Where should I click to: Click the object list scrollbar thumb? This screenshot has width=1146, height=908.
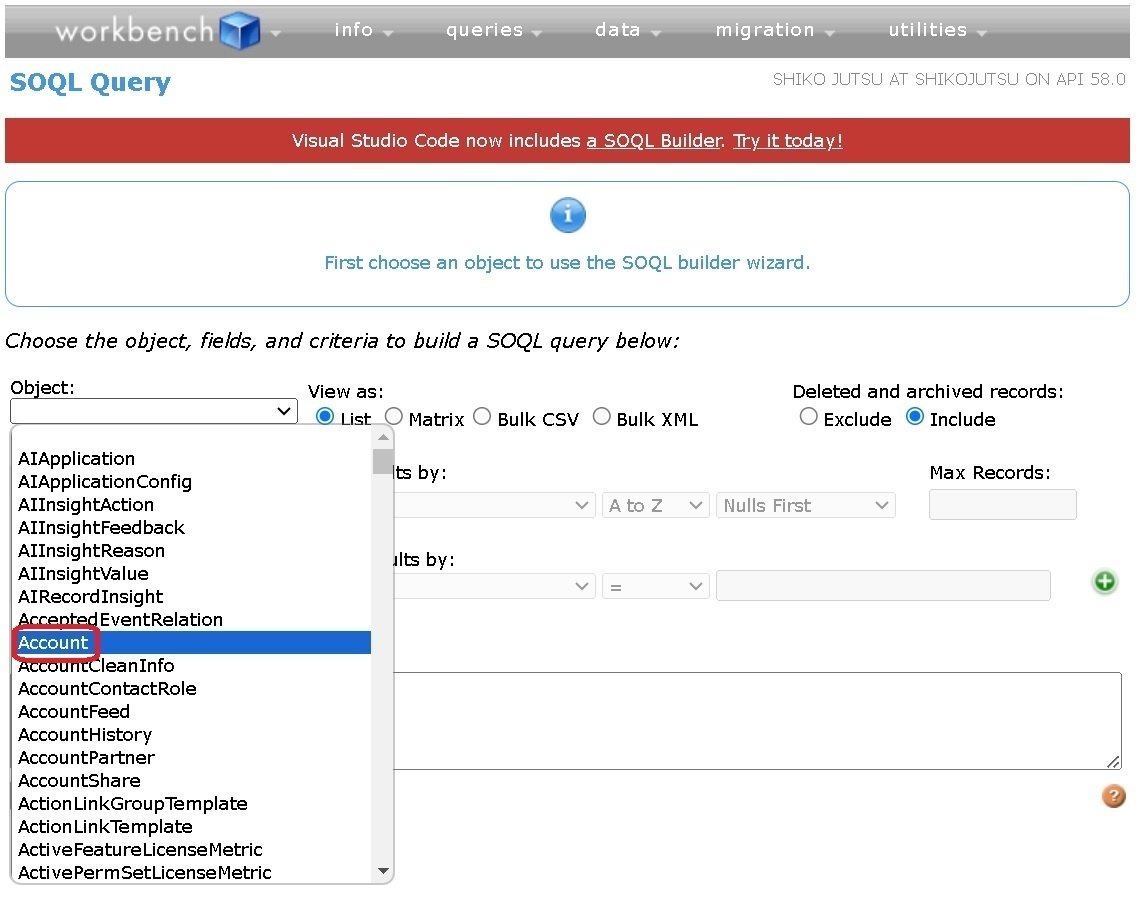[x=383, y=461]
